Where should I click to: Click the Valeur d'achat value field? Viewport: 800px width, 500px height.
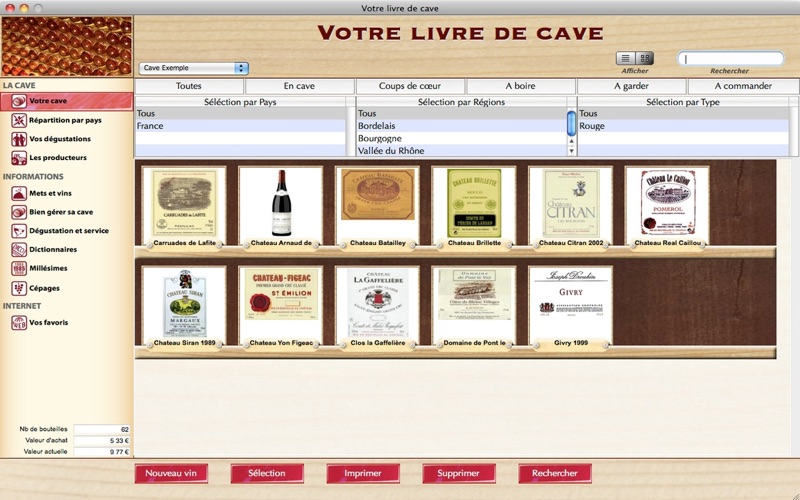102,441
